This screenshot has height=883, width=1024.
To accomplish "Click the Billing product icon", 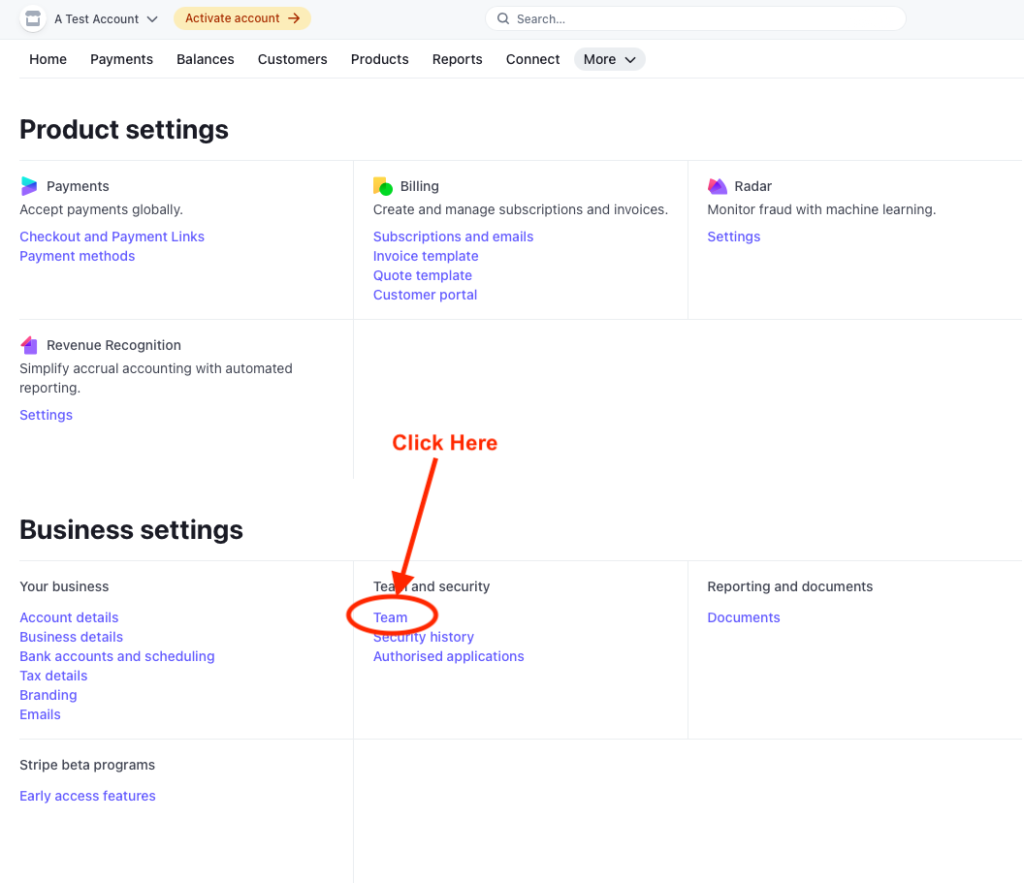I will tap(382, 186).
